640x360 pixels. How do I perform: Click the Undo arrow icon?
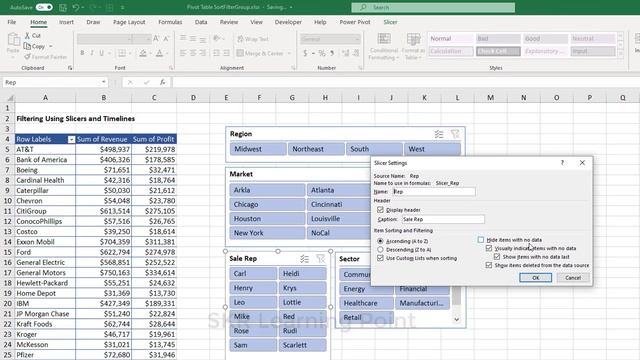point(76,7)
